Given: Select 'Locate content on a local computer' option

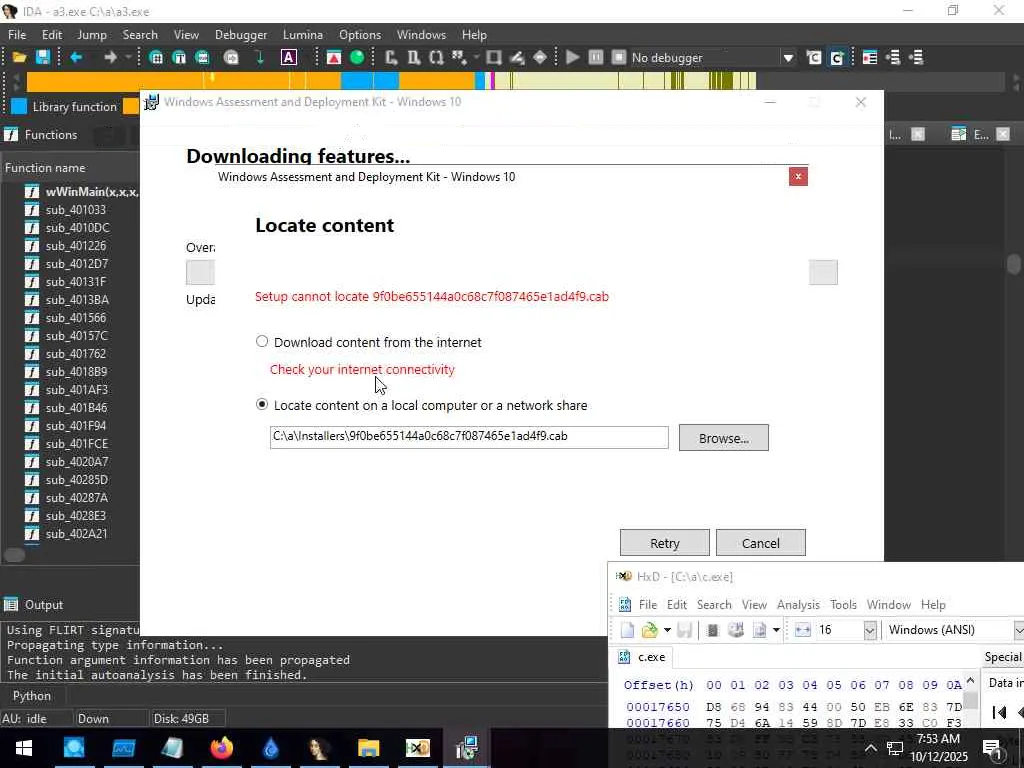Looking at the screenshot, I should coord(262,405).
